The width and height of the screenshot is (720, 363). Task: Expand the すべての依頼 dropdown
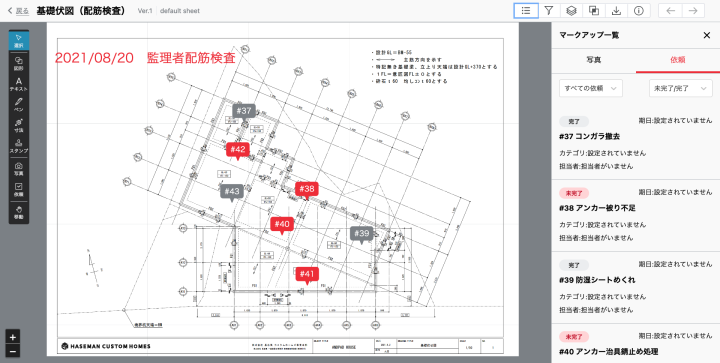click(x=591, y=88)
